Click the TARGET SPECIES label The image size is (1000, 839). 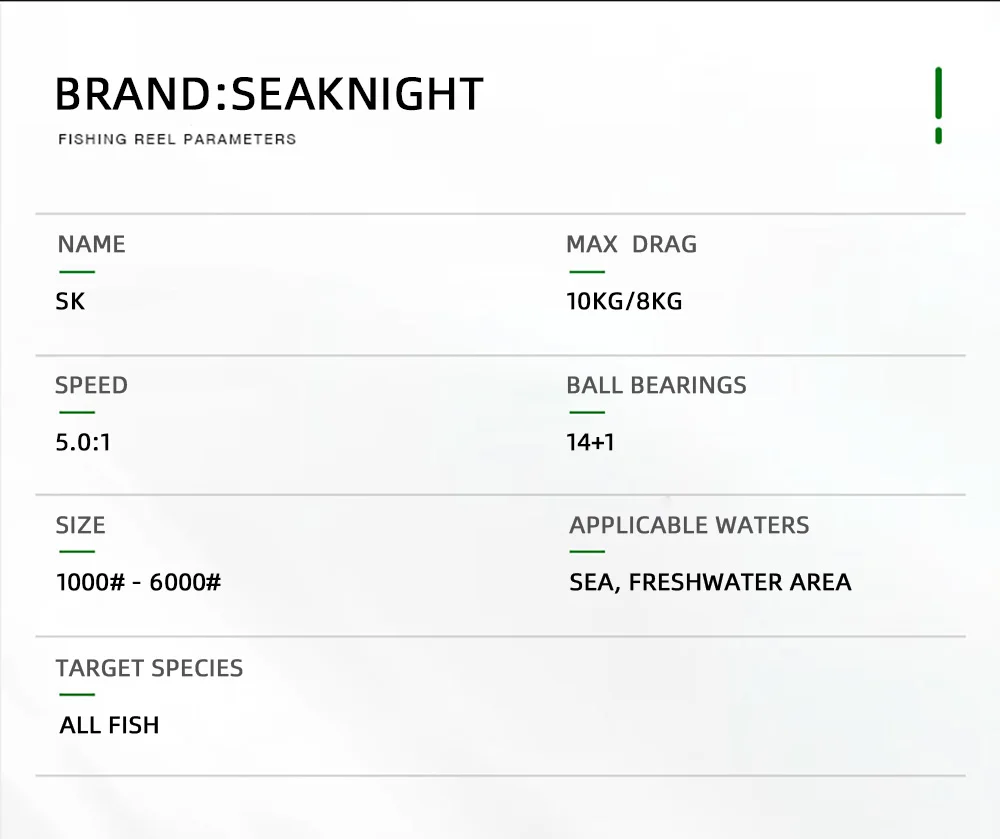click(149, 668)
